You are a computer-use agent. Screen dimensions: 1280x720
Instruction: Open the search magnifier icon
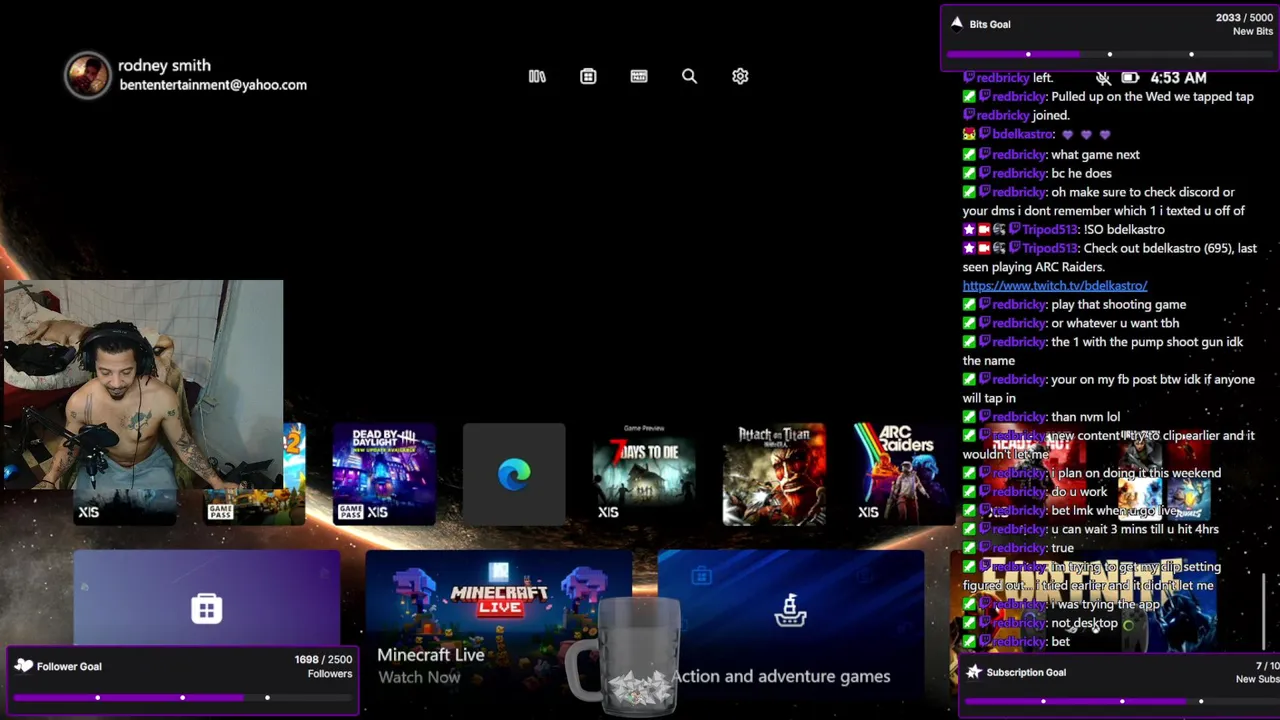click(689, 76)
